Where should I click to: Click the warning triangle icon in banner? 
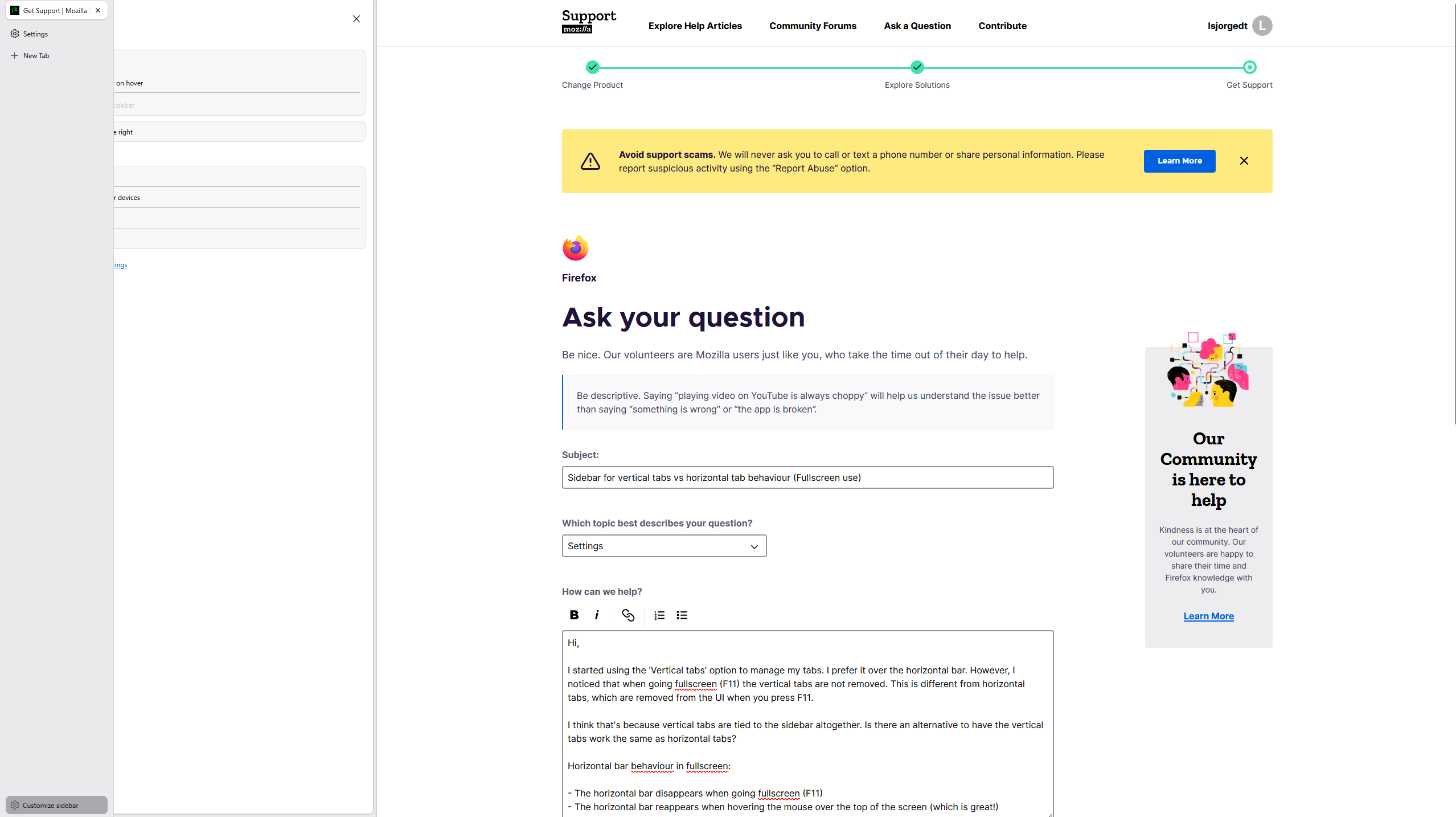pos(590,161)
